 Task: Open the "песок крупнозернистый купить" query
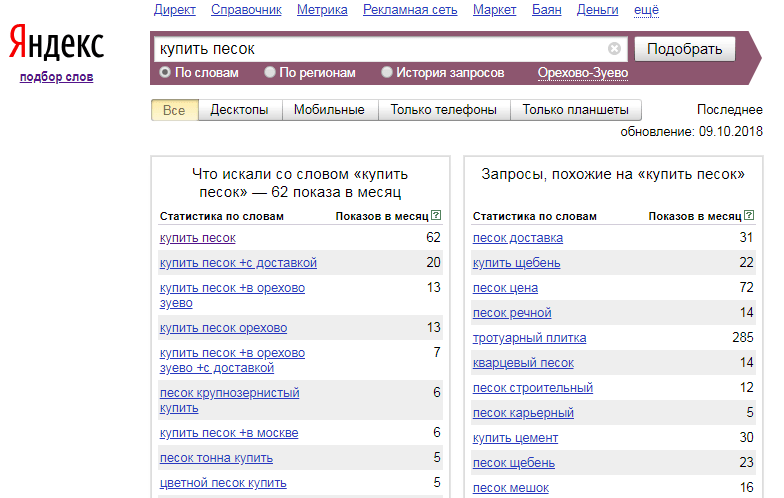(230, 400)
